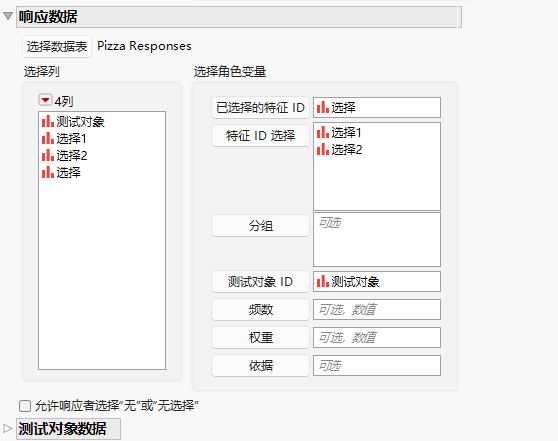Image resolution: width=558 pixels, height=441 pixels.
Task: Click nominal icon beside 选择1 in column list
Action: [48, 138]
